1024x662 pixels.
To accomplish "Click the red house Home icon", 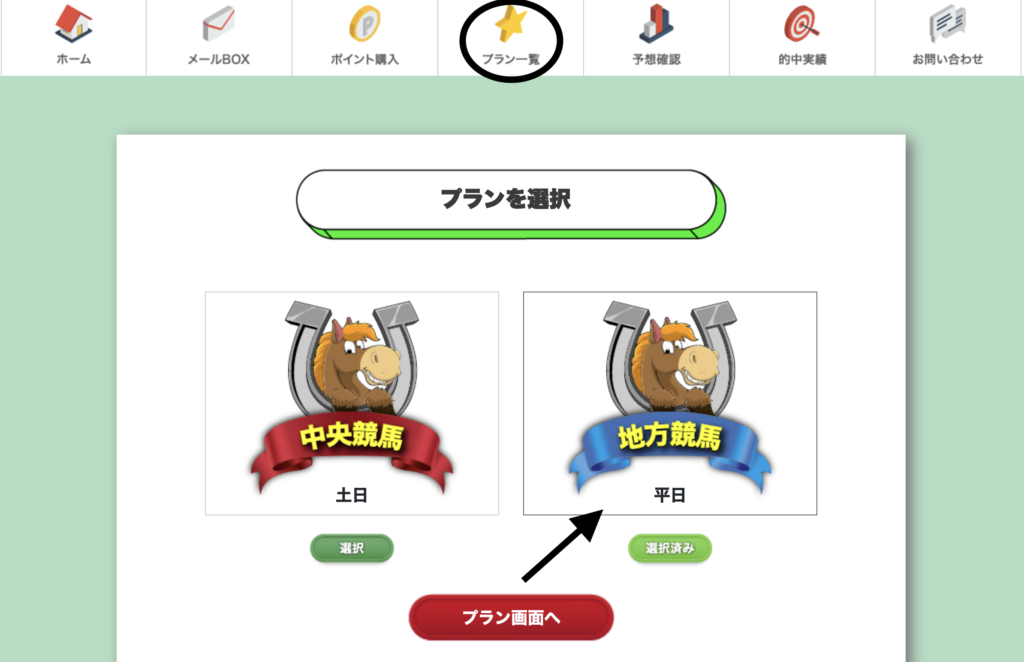I will pyautogui.click(x=73, y=24).
